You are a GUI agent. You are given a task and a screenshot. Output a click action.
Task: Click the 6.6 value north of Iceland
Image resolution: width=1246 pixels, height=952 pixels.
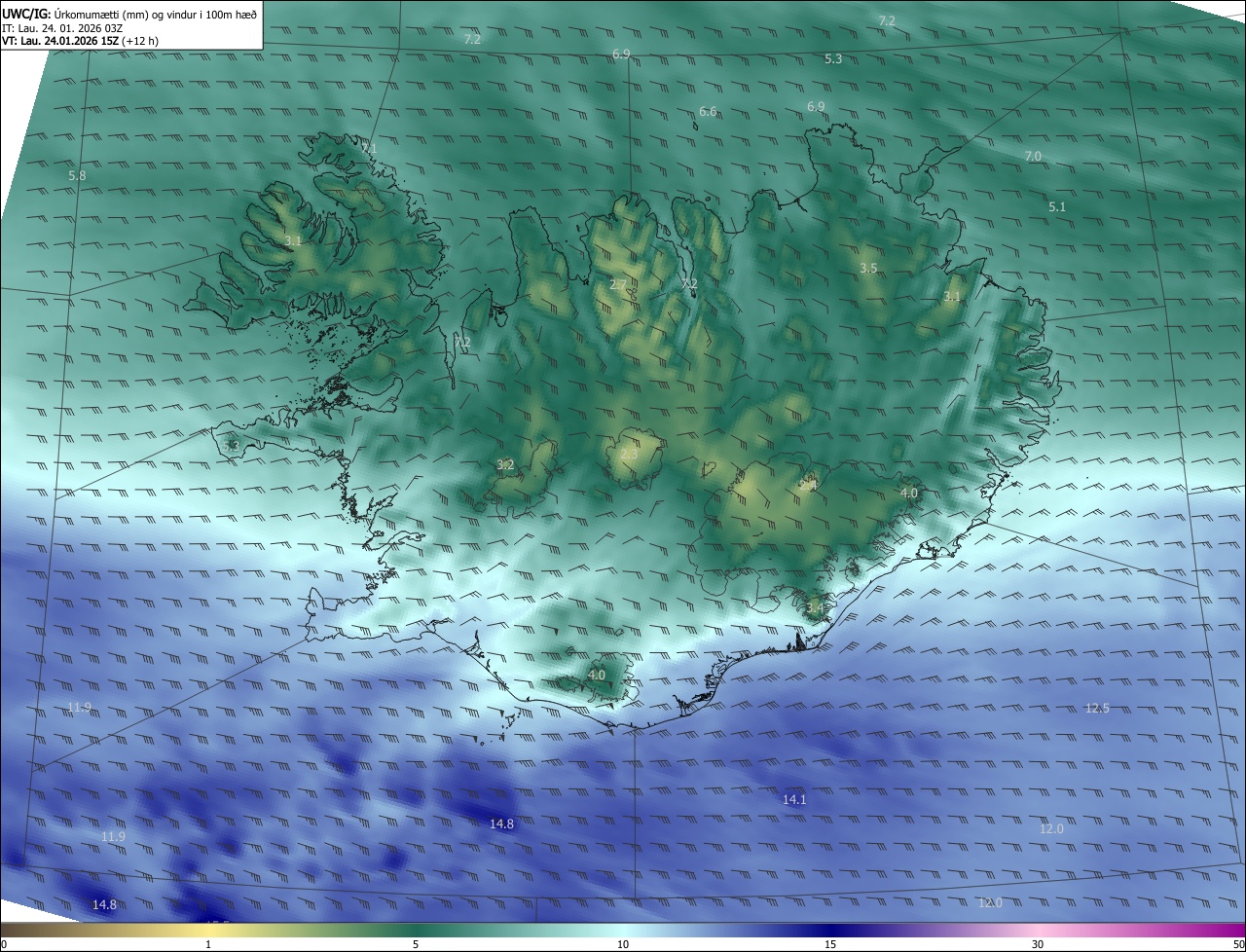(708, 112)
